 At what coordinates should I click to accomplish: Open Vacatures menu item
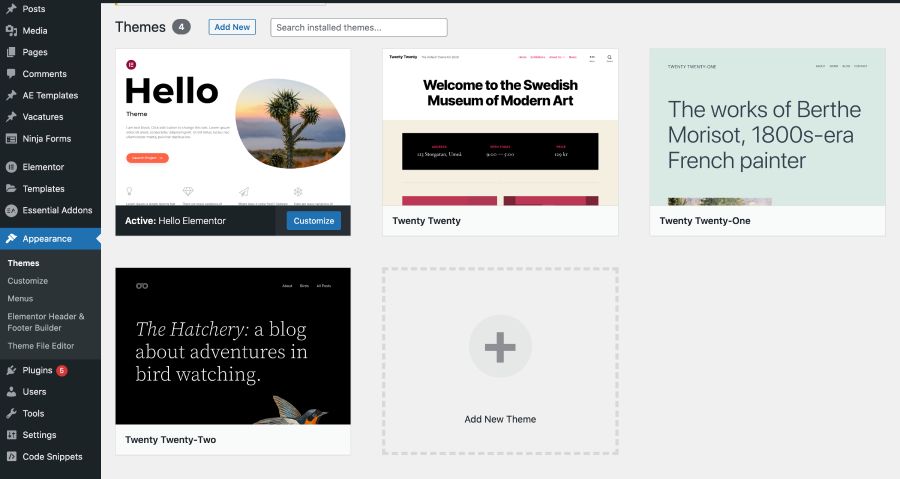tap(42, 116)
